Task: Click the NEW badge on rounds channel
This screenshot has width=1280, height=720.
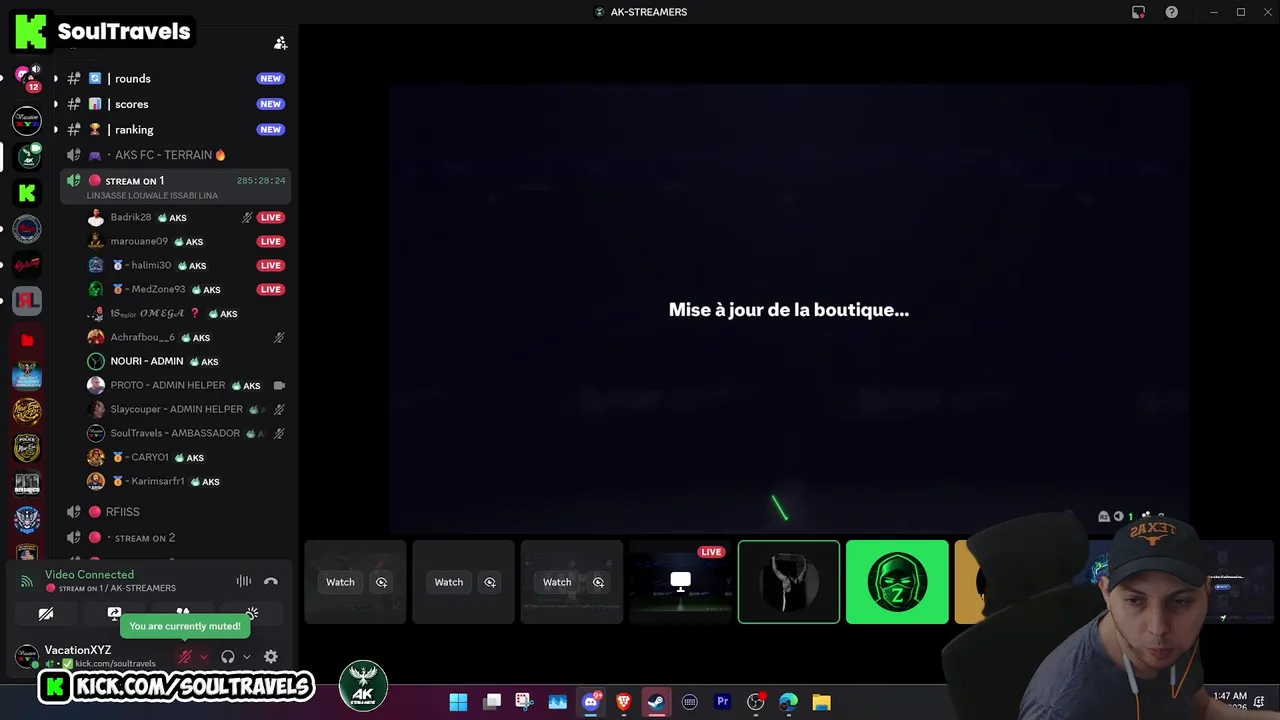Action: (270, 78)
